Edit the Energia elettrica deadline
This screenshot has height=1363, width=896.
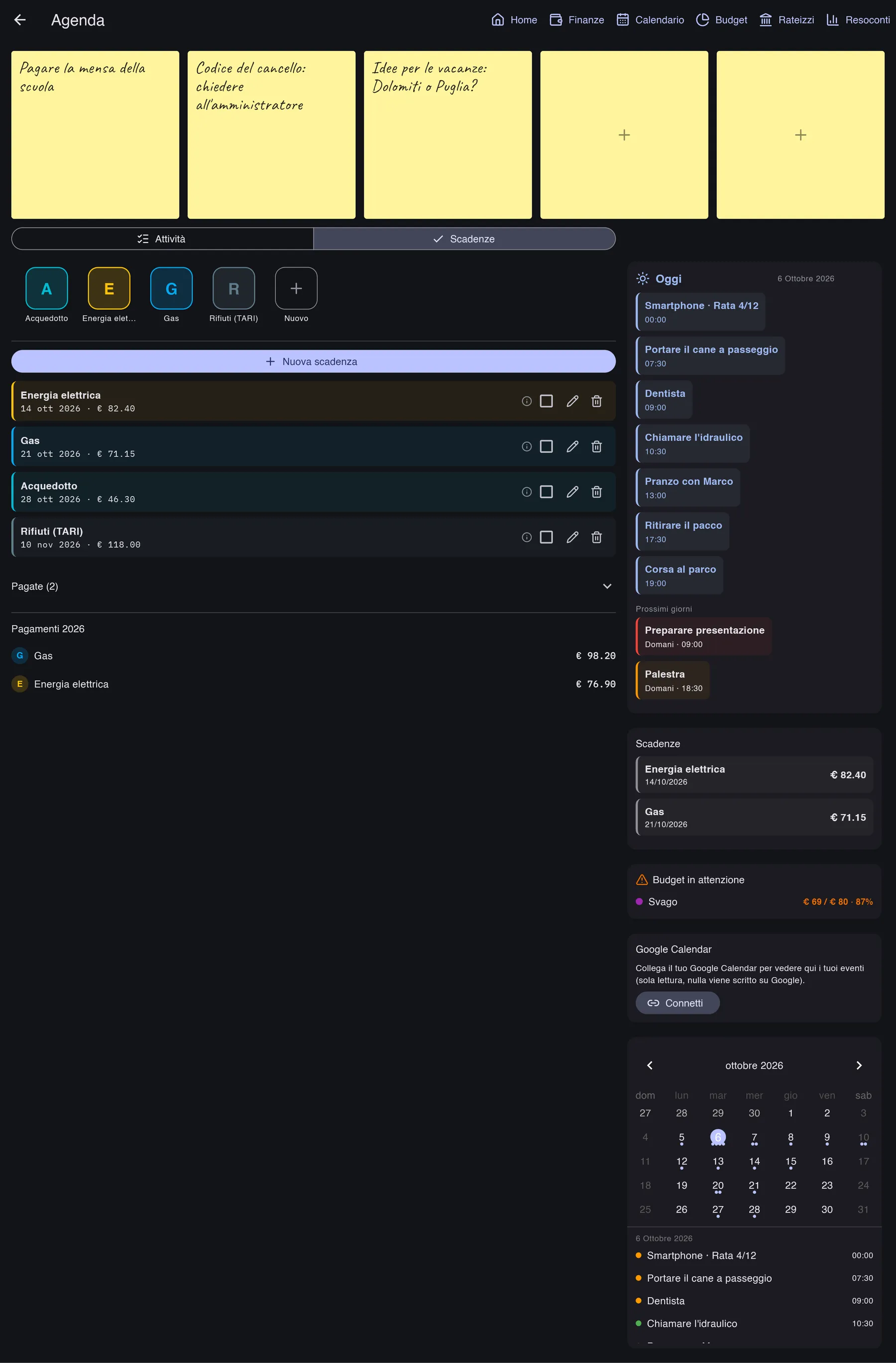click(x=572, y=401)
